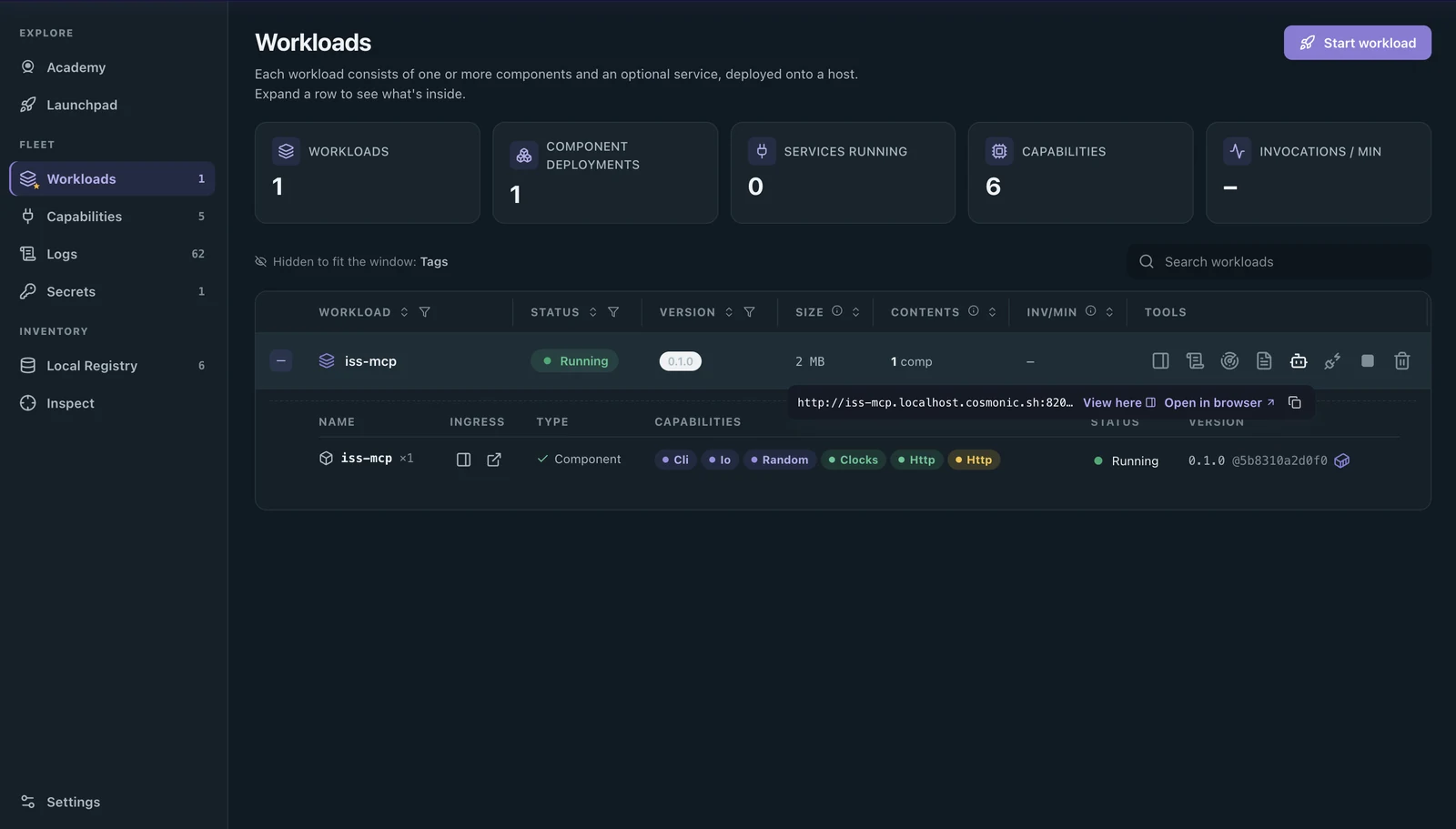Click the Clocks capability chip
This screenshot has width=1456, height=829.
click(x=854, y=460)
